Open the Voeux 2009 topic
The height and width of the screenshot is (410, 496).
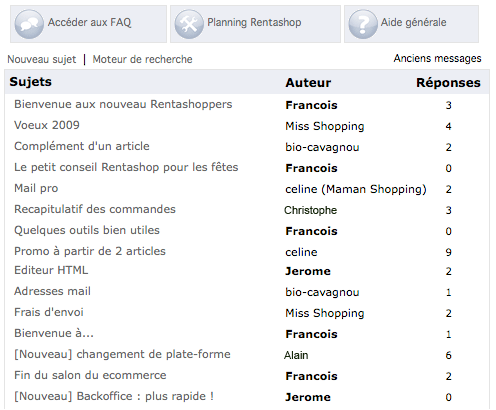47,125
